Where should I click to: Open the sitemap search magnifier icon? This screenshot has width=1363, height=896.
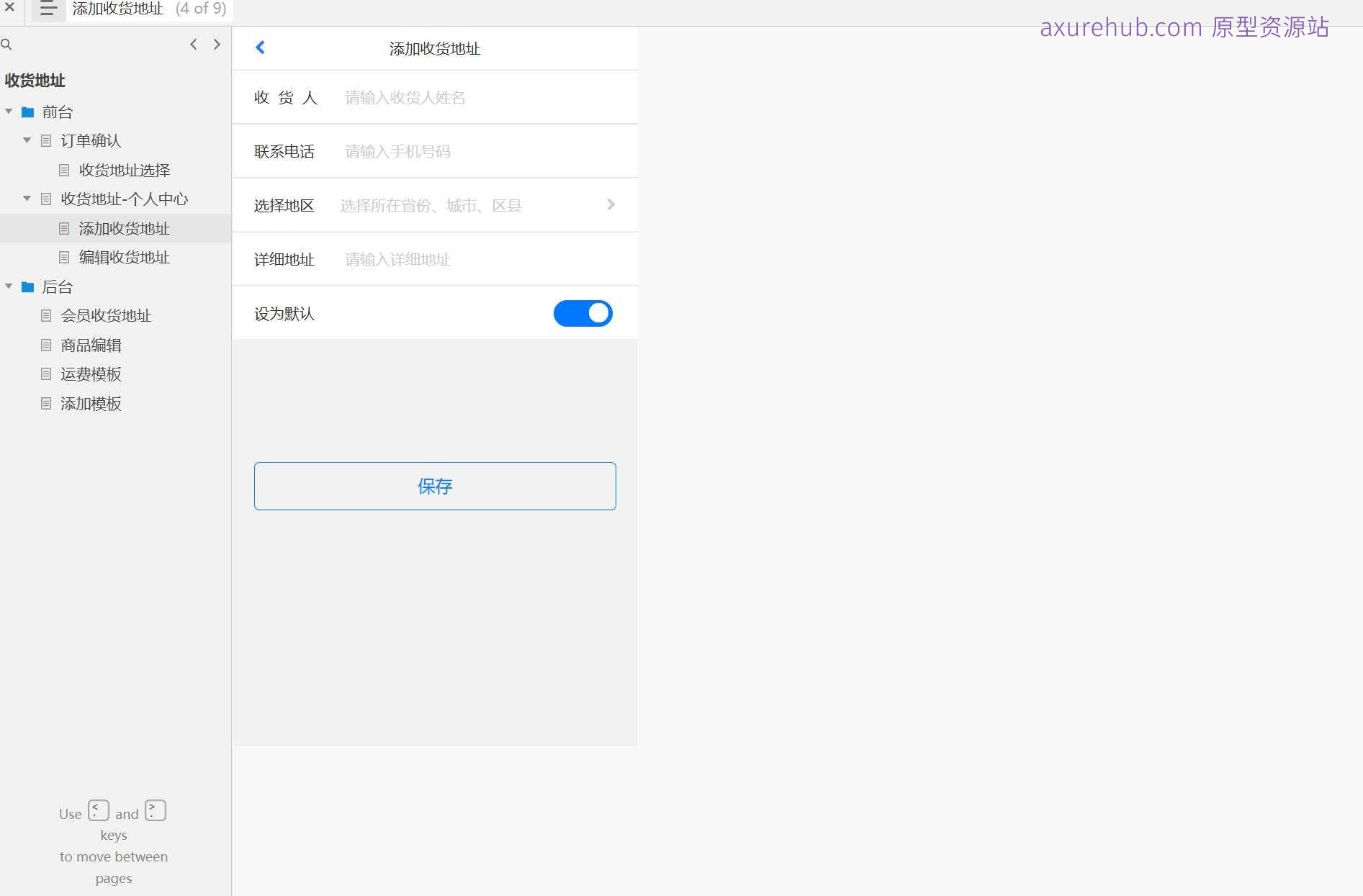point(6,45)
